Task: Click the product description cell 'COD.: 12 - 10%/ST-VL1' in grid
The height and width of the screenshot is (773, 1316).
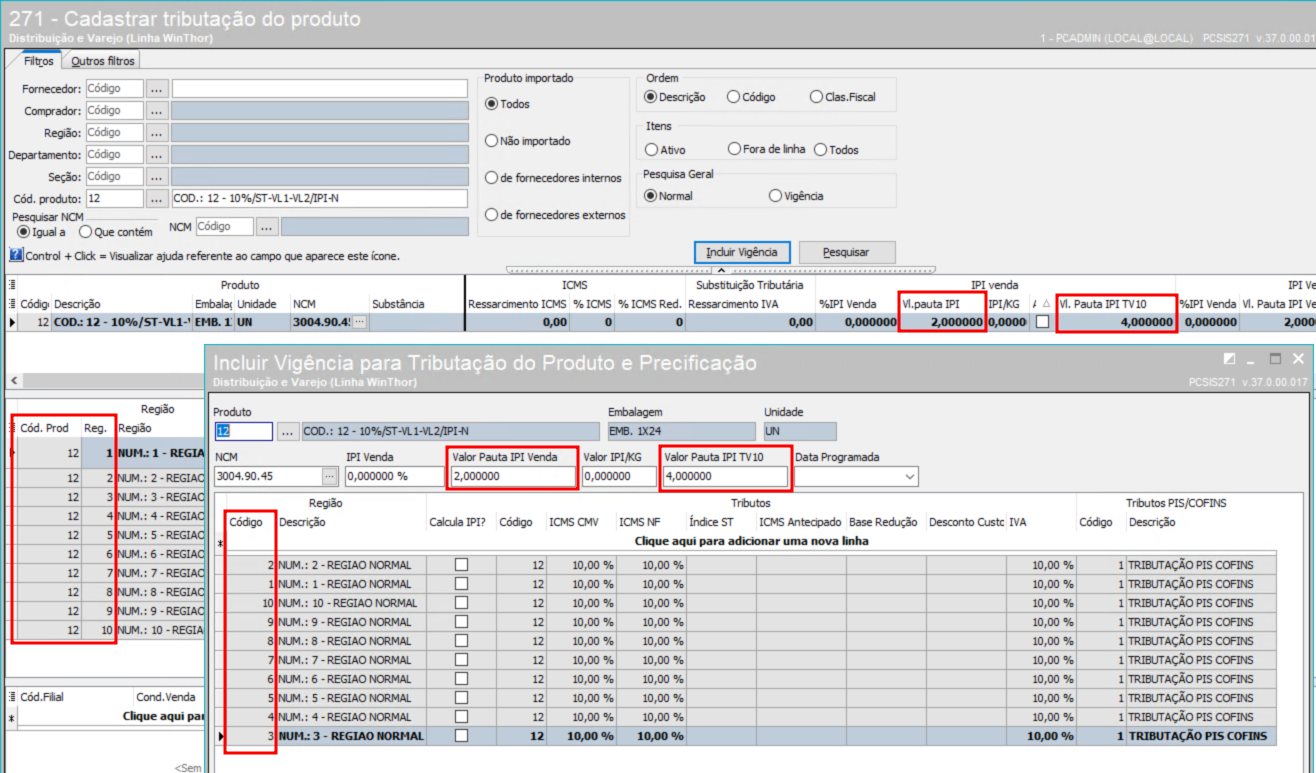Action: [x=122, y=322]
